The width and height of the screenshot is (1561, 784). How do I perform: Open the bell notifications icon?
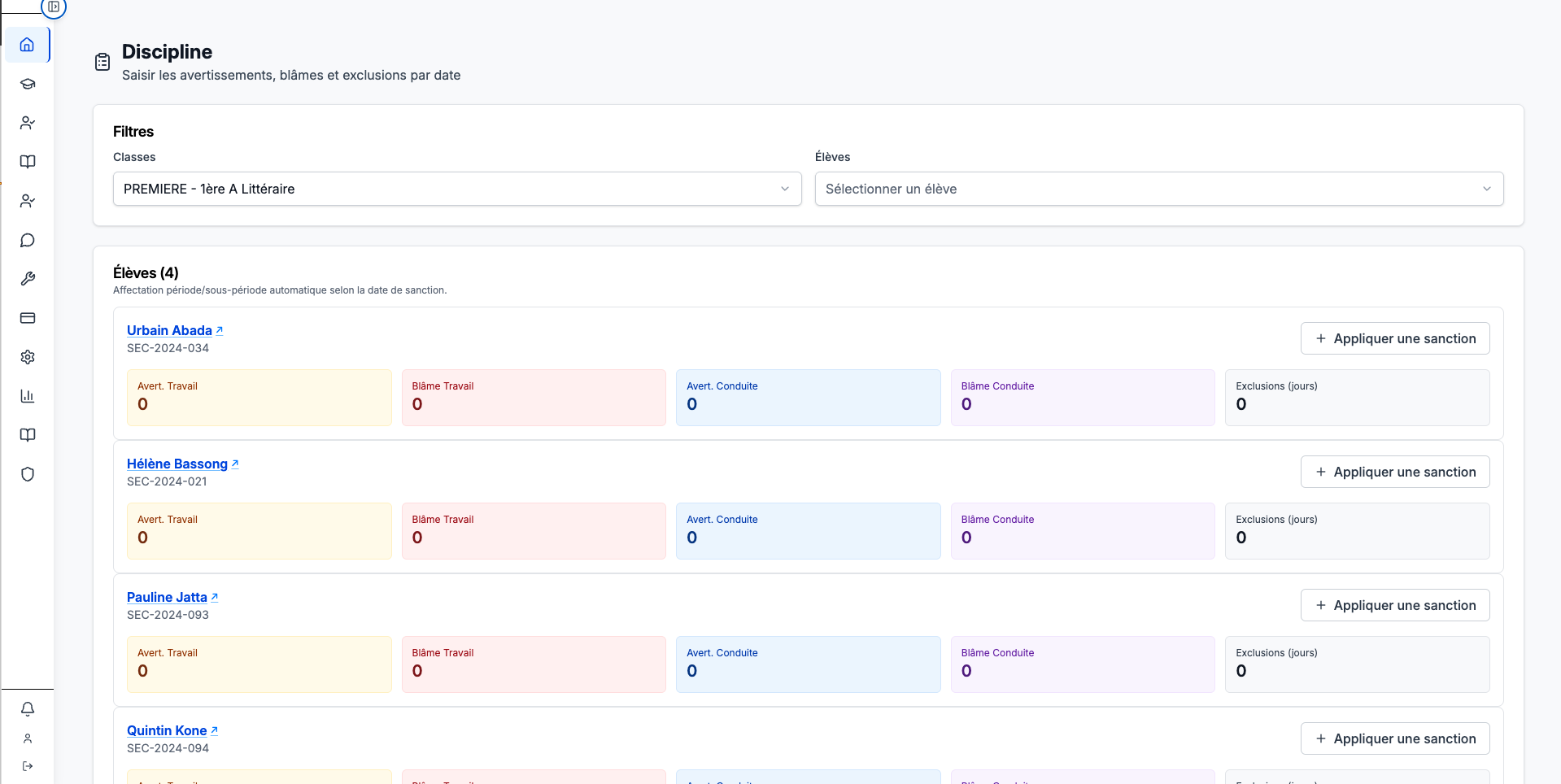coord(28,709)
